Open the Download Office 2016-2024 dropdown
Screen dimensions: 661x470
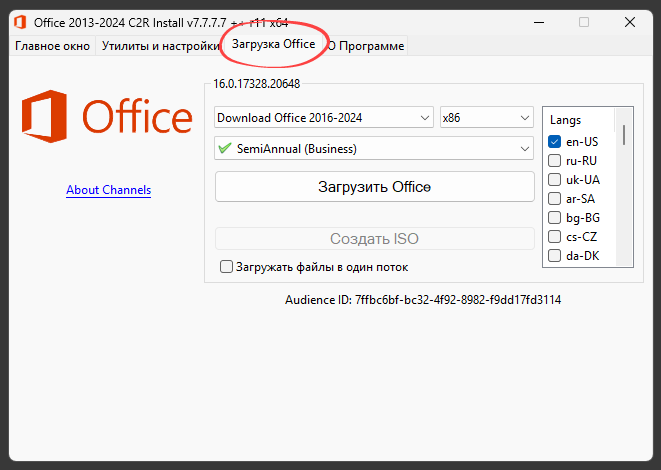click(x=324, y=118)
